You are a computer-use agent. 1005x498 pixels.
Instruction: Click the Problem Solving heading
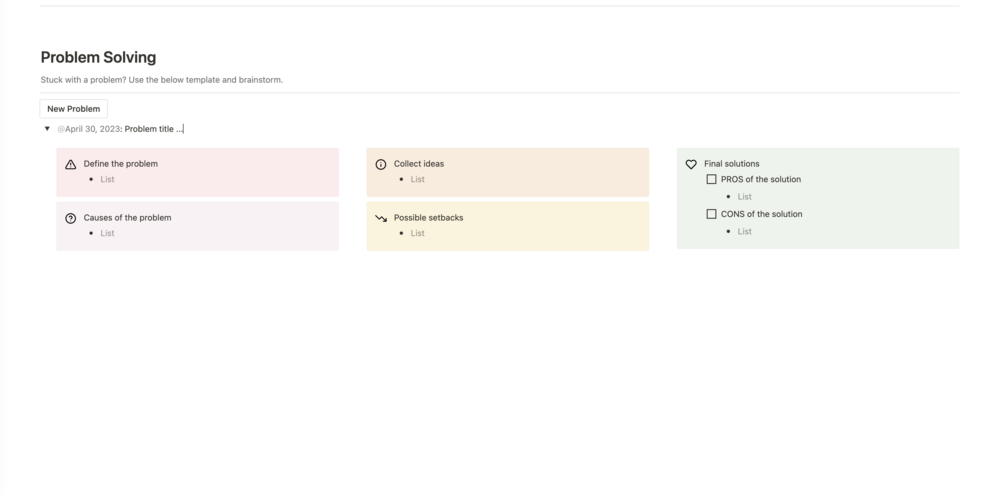pos(98,58)
